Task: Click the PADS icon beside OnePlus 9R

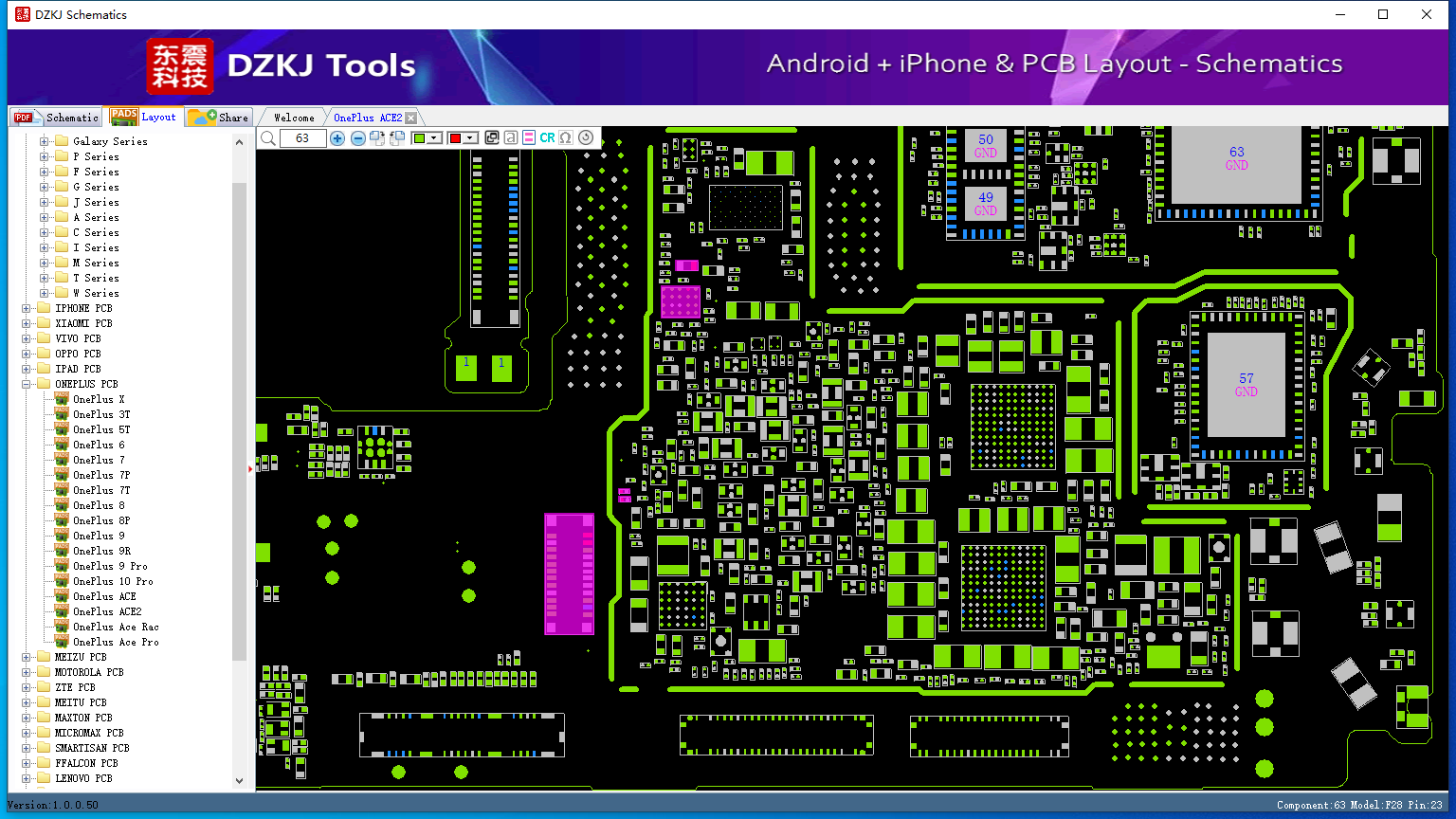Action: pyautogui.click(x=62, y=551)
